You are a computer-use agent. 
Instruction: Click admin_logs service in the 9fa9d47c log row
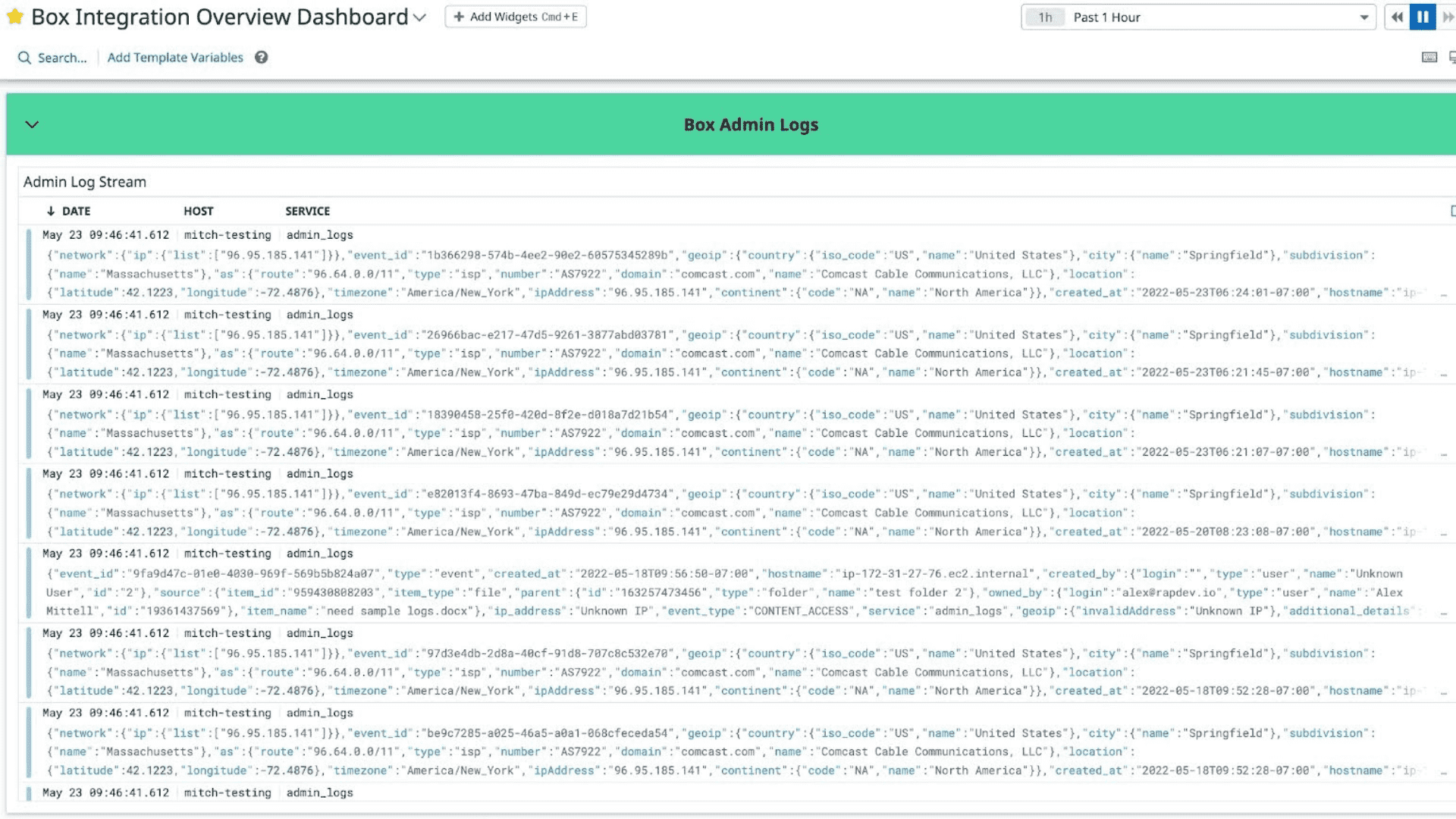pyautogui.click(x=319, y=554)
